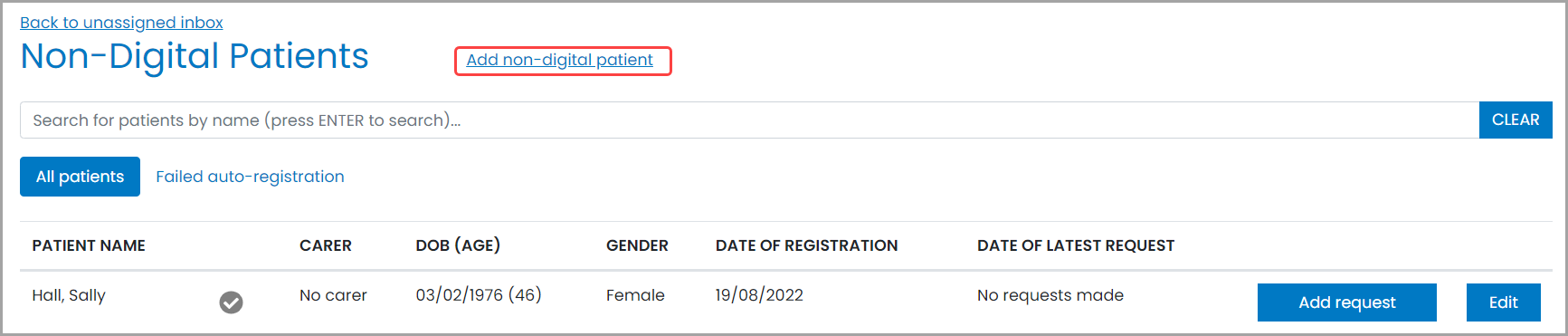The image size is (1568, 336).
Task: Click the No requests made cell
Action: click(1050, 295)
